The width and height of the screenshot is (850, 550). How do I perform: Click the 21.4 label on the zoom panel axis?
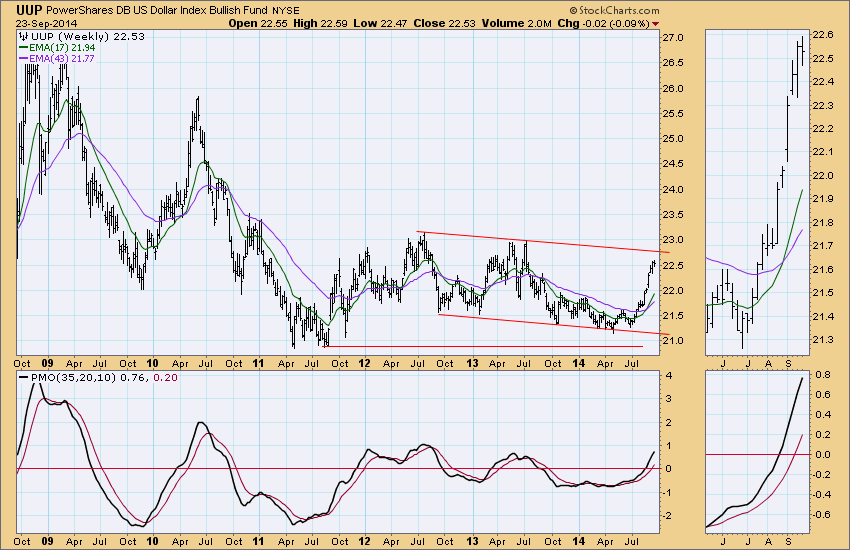pyautogui.click(x=823, y=316)
